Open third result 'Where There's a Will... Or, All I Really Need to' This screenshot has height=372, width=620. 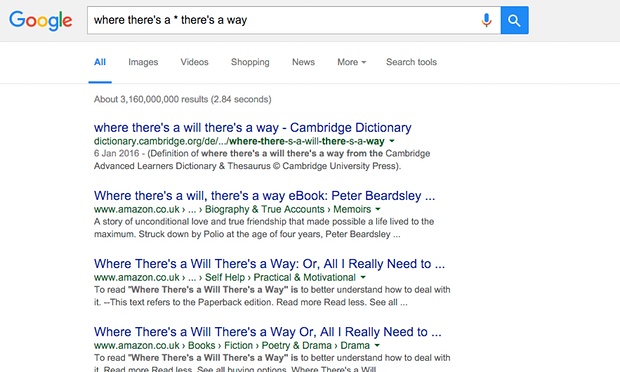269,263
